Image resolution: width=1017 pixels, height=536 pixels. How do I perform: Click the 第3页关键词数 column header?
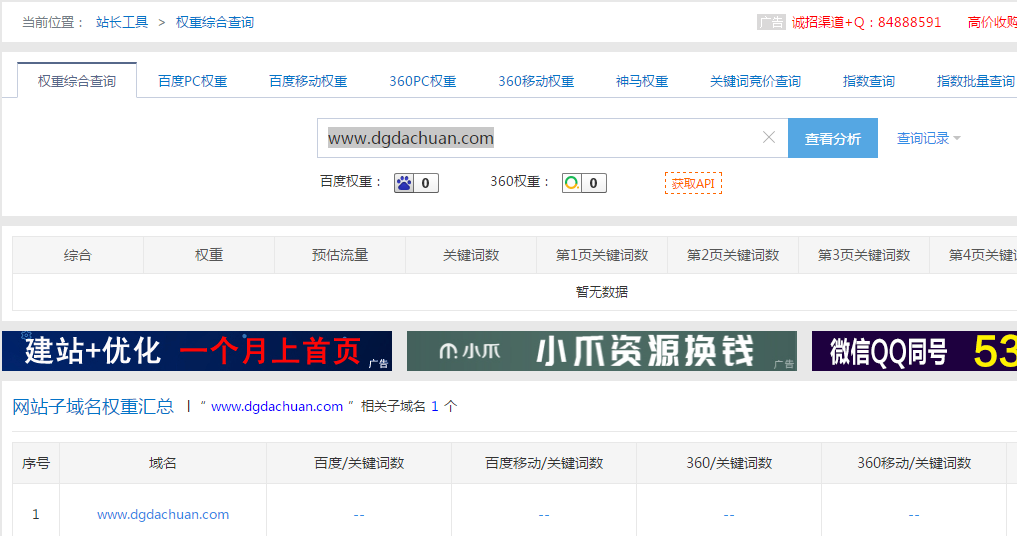(864, 255)
